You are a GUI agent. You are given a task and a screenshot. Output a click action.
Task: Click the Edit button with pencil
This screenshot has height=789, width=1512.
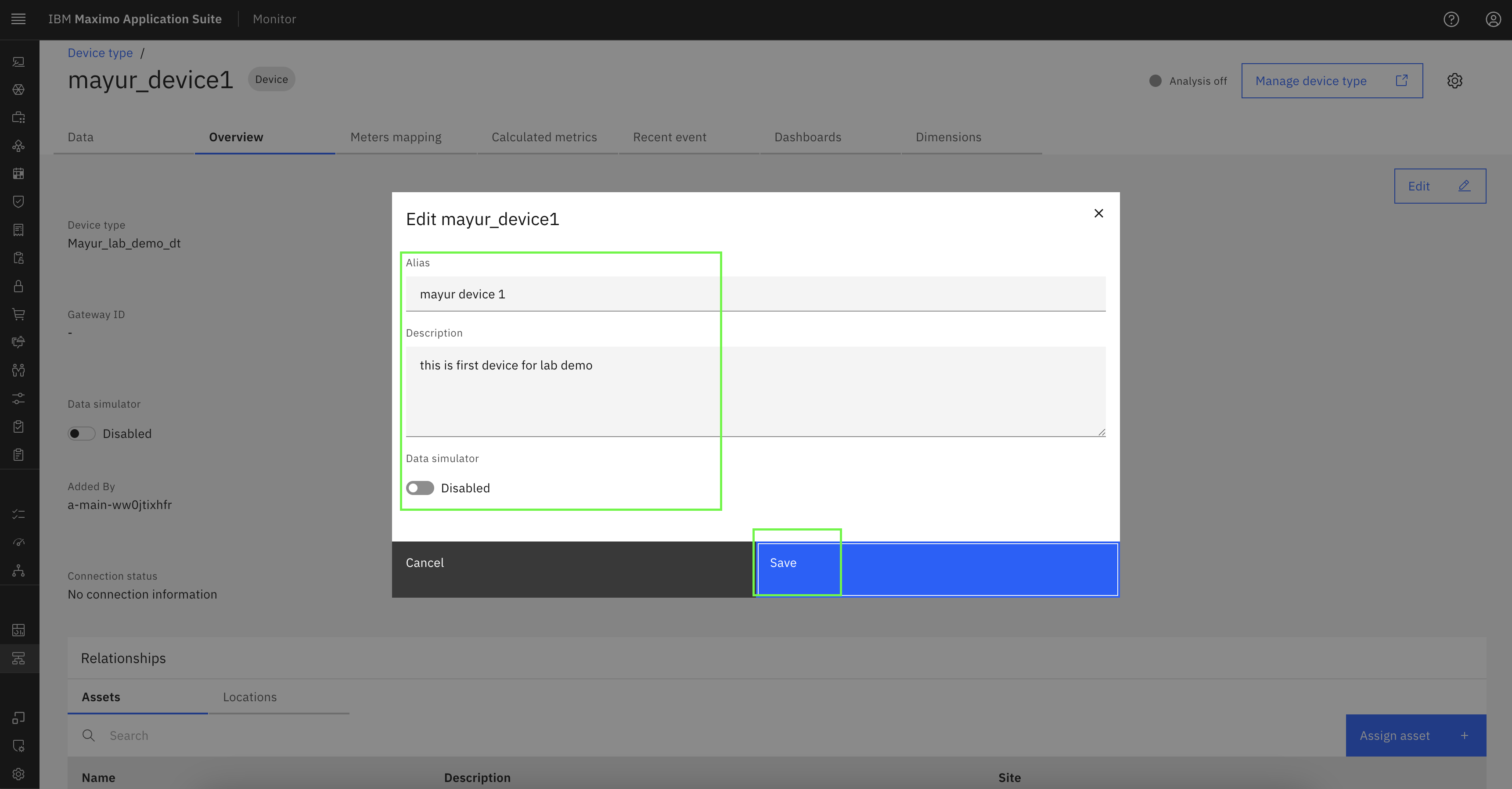1440,186
